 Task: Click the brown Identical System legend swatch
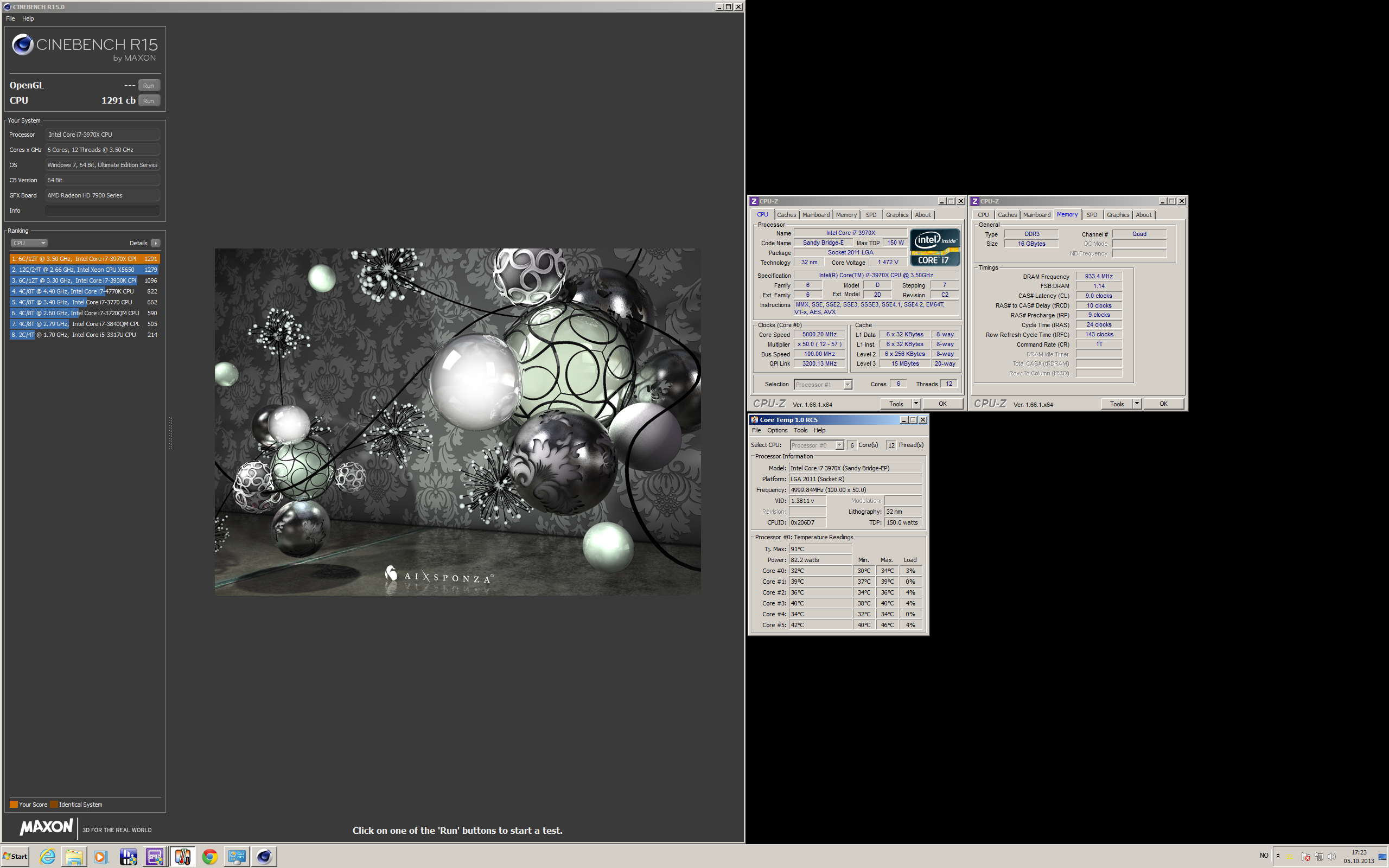(x=54, y=805)
